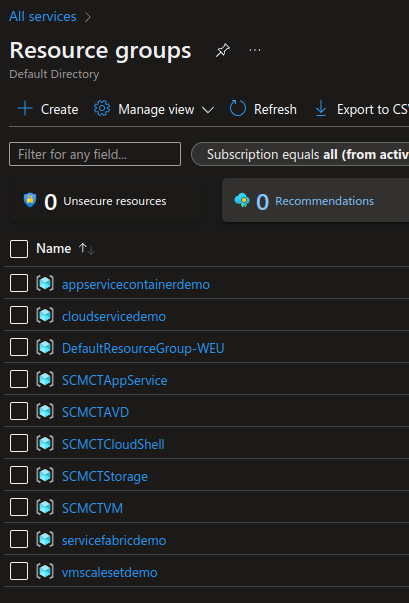Click the Create plus icon

[25, 109]
